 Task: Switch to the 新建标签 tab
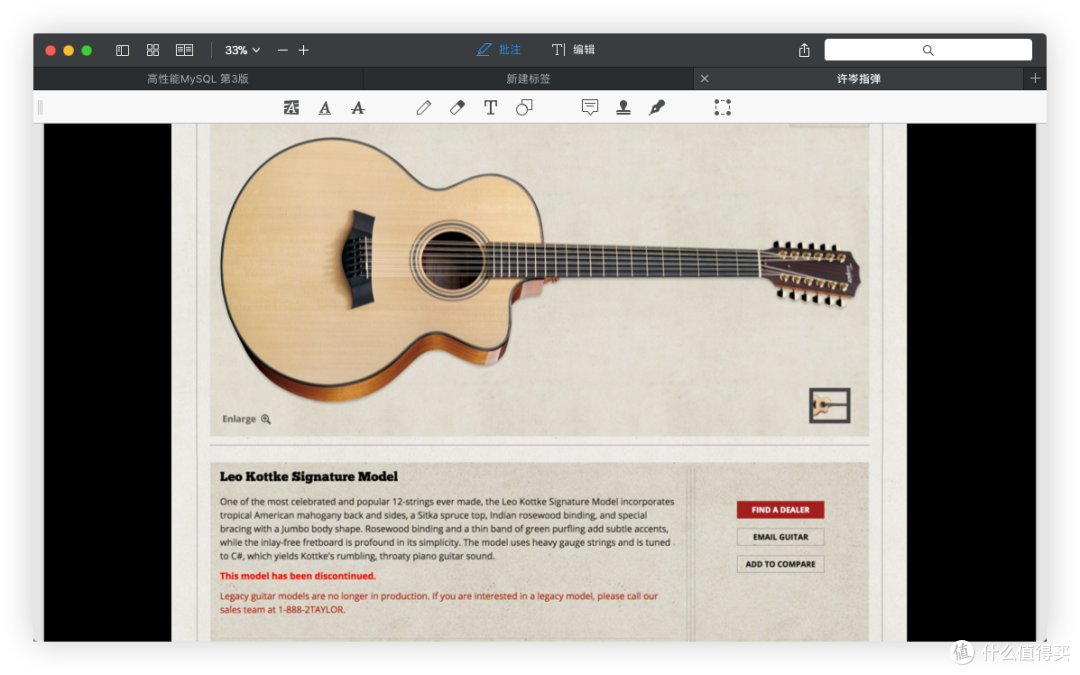pos(528,79)
